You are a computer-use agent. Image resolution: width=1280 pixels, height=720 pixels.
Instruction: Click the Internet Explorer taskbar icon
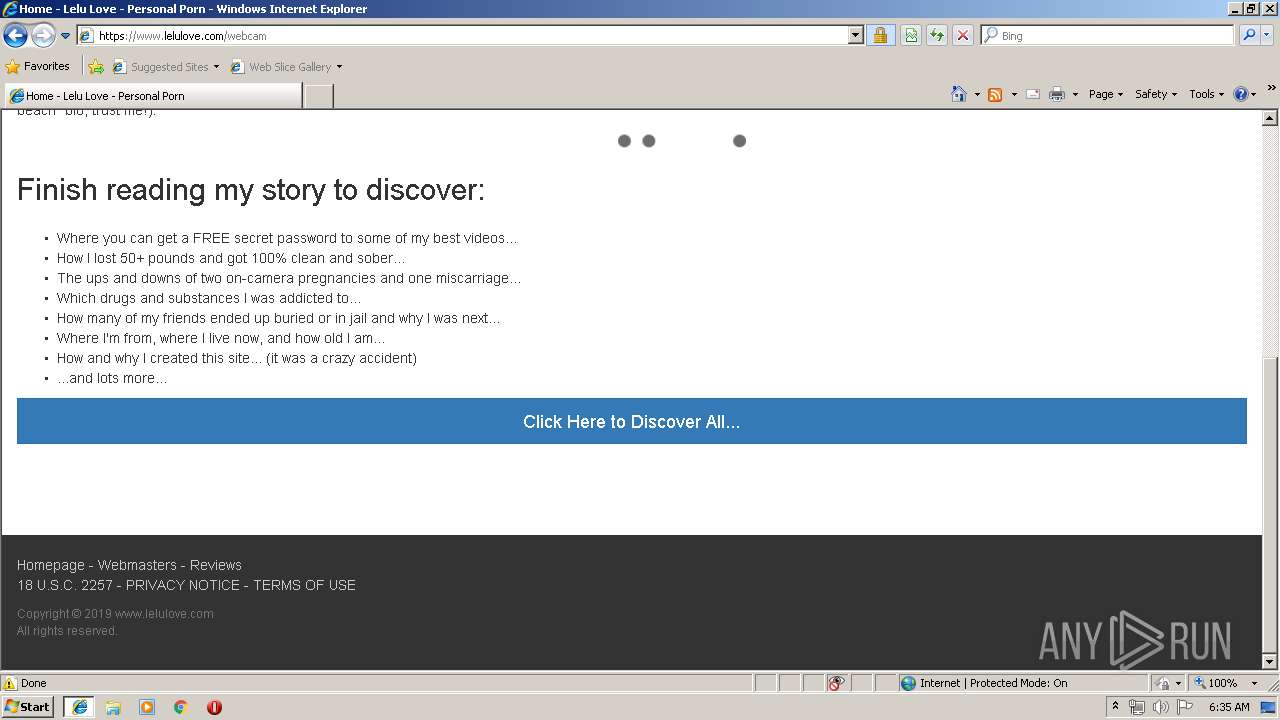click(x=79, y=707)
